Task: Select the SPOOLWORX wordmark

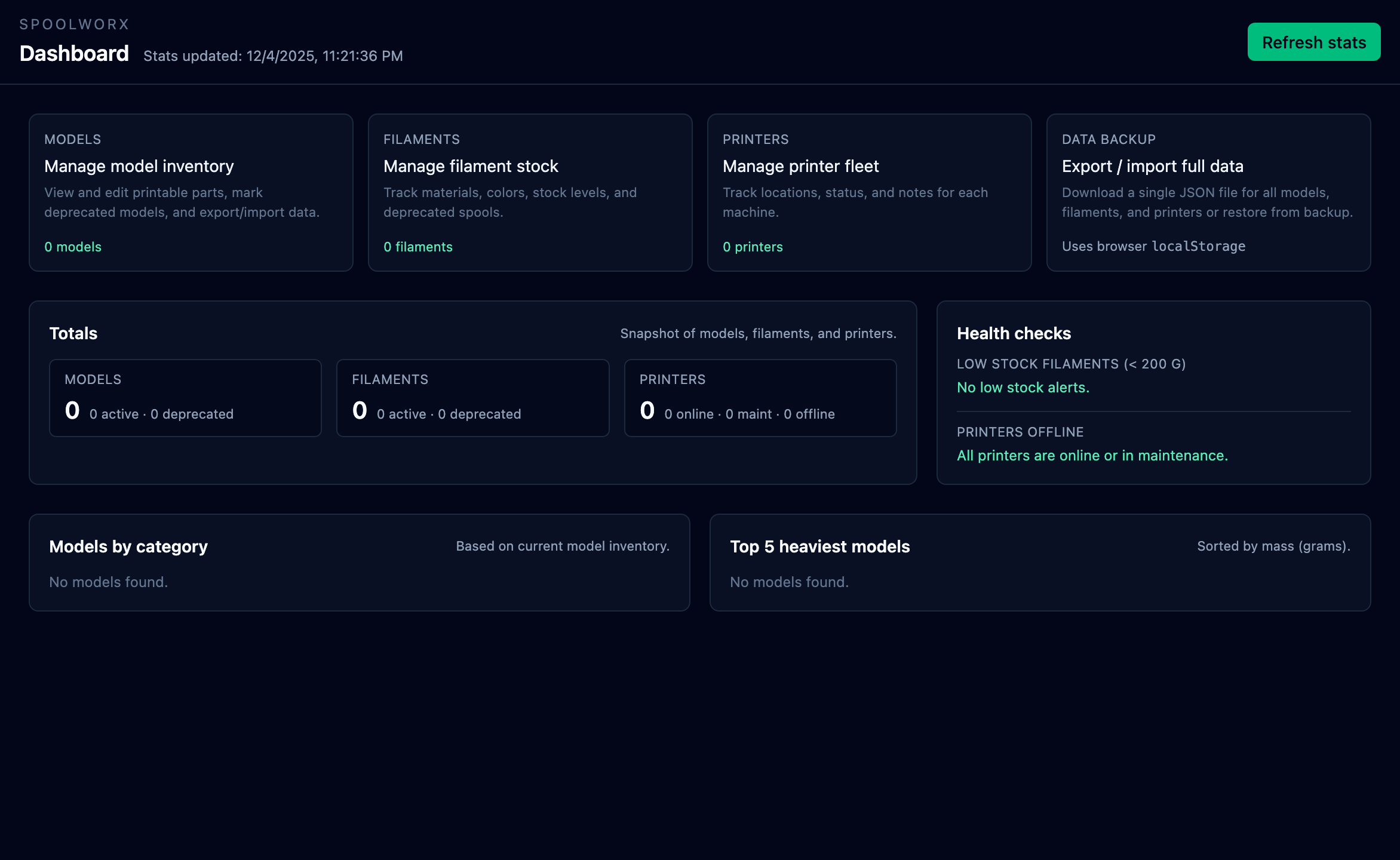Action: pos(74,24)
